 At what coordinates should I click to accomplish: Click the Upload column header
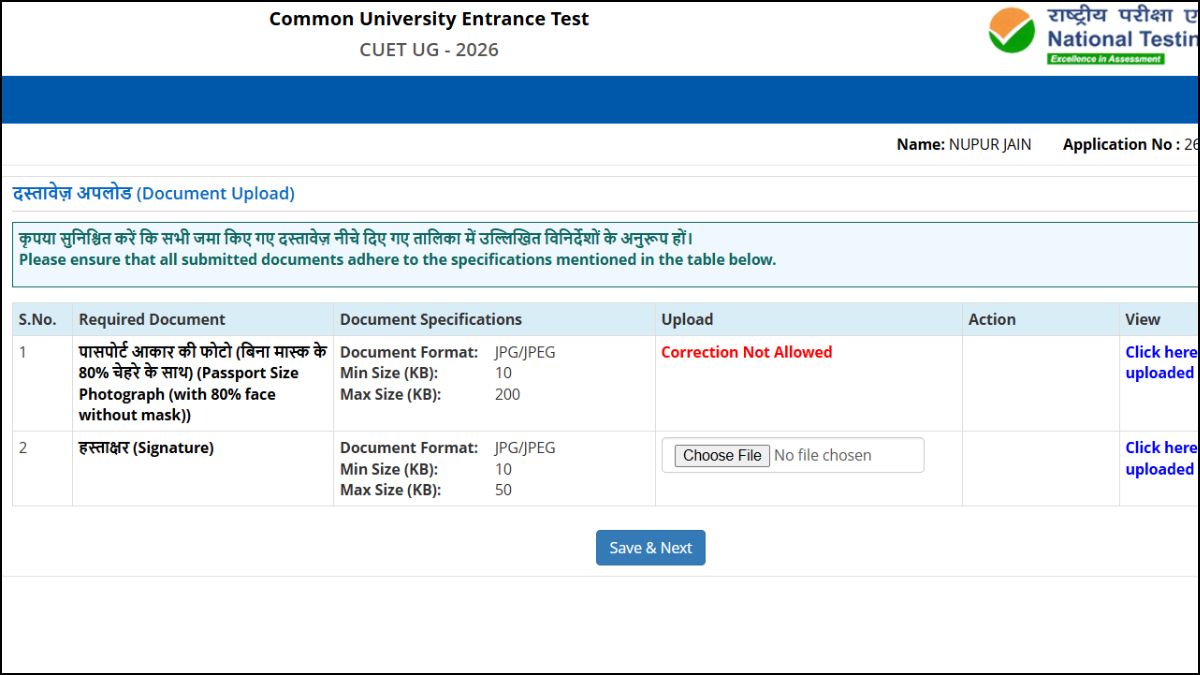pos(687,319)
